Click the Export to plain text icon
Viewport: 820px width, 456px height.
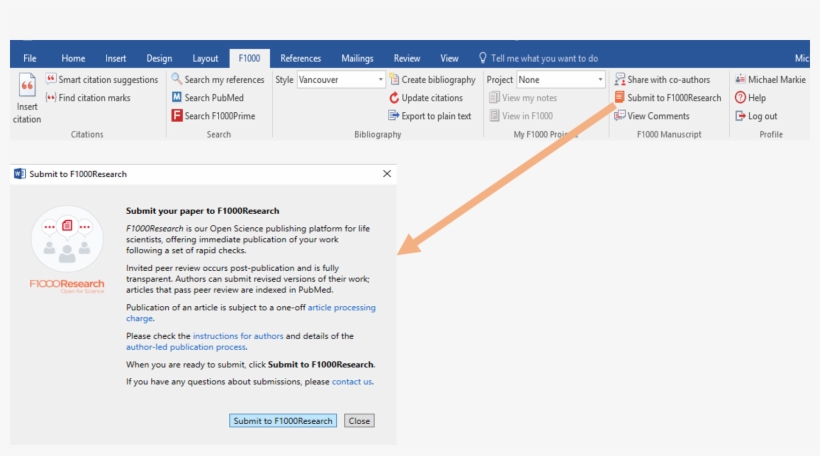(x=394, y=116)
